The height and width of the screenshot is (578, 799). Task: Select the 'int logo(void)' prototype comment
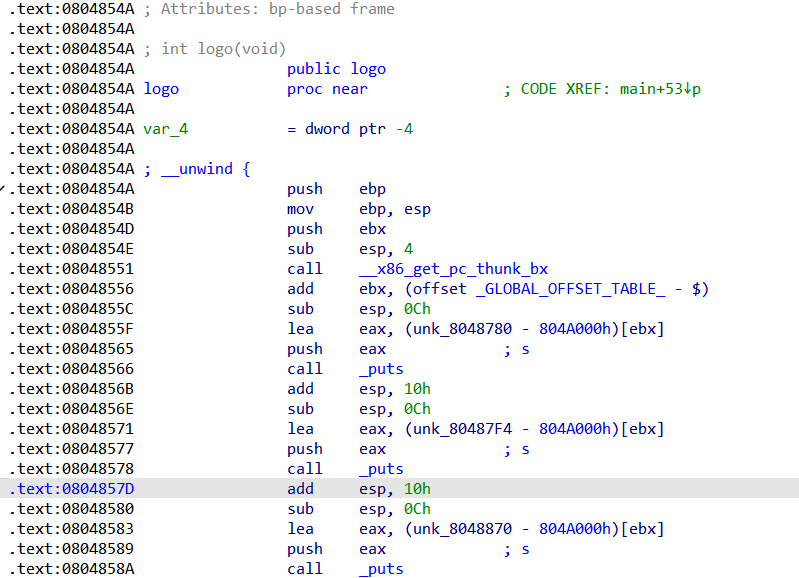(223, 49)
